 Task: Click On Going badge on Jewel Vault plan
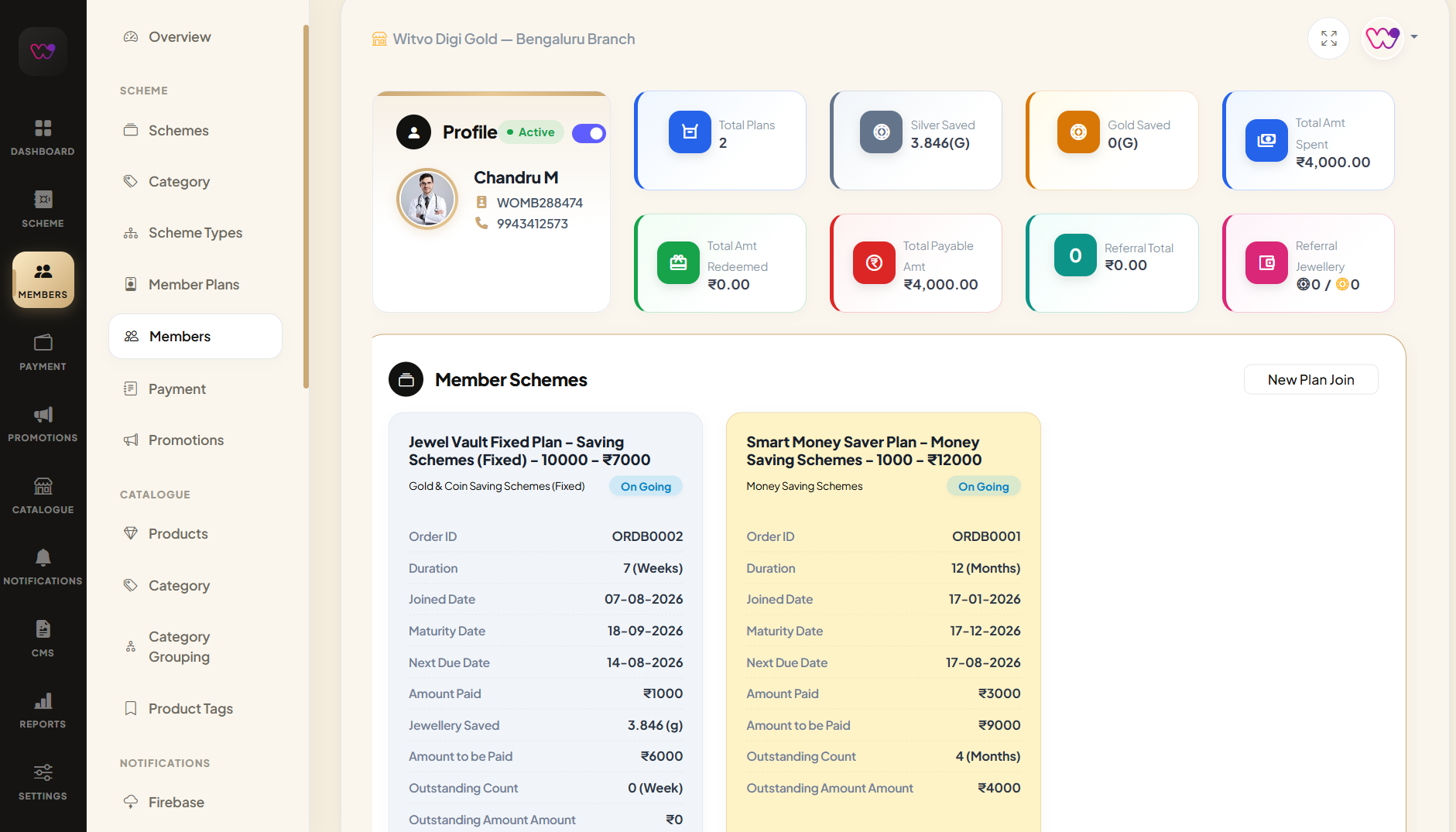[x=646, y=486]
